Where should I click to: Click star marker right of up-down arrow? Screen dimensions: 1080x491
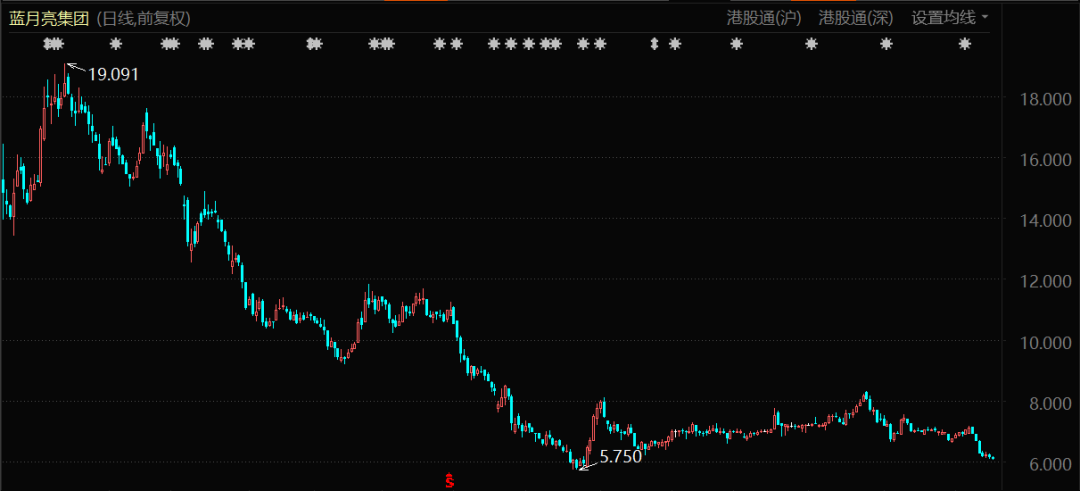point(675,44)
